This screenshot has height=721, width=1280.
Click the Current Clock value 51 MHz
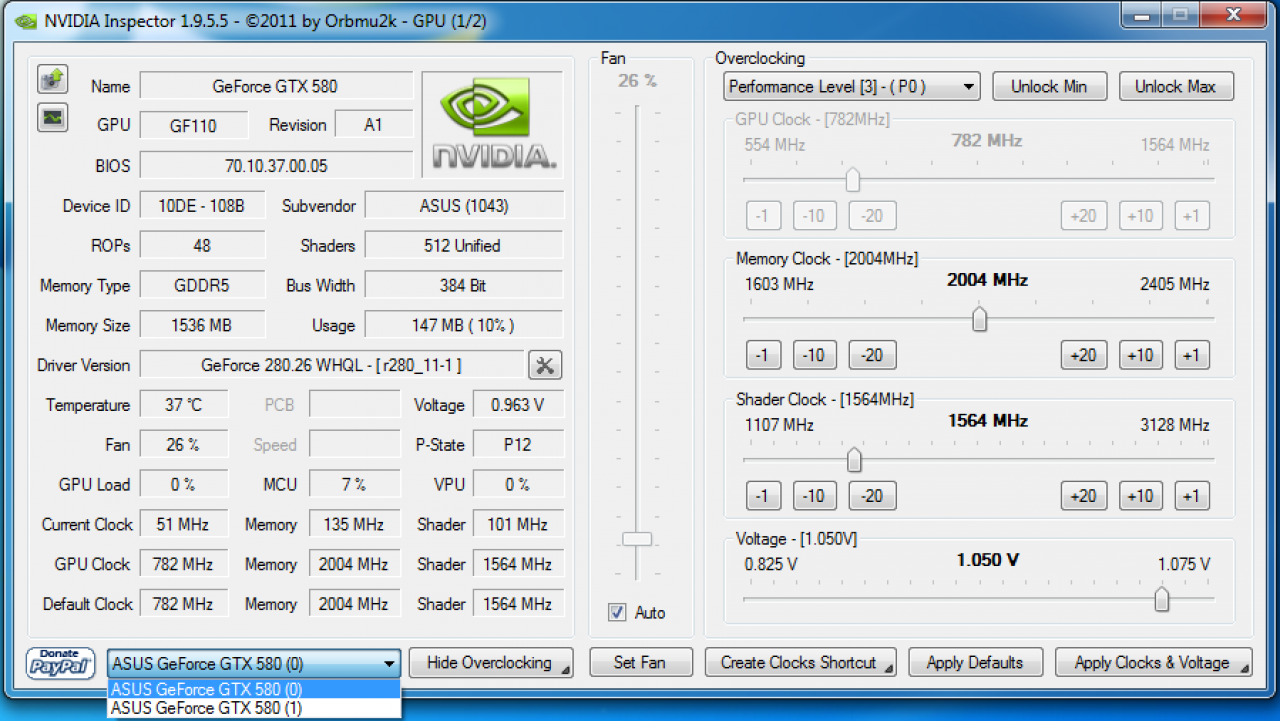[x=184, y=524]
